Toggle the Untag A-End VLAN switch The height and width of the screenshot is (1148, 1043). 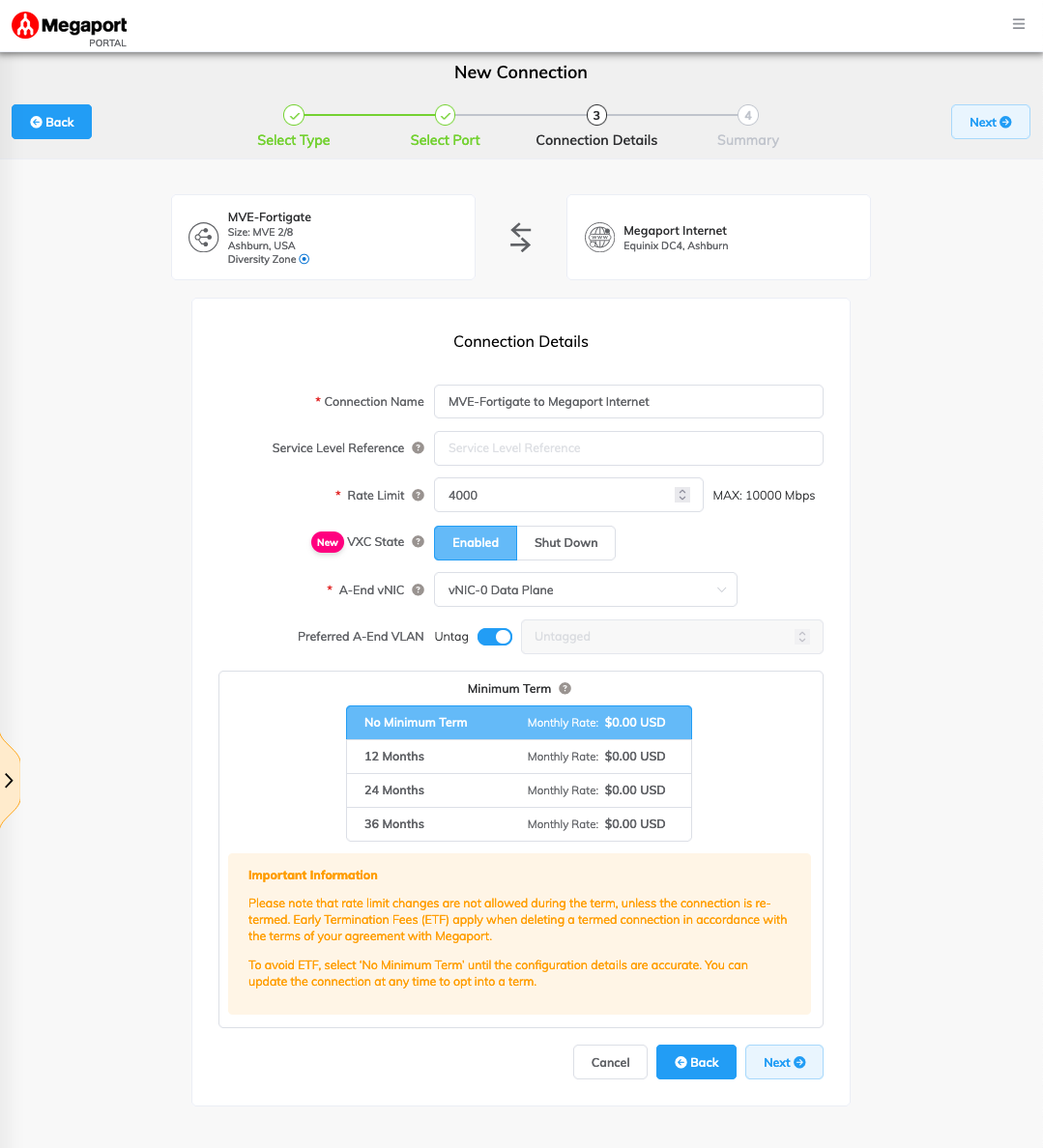pyautogui.click(x=495, y=637)
